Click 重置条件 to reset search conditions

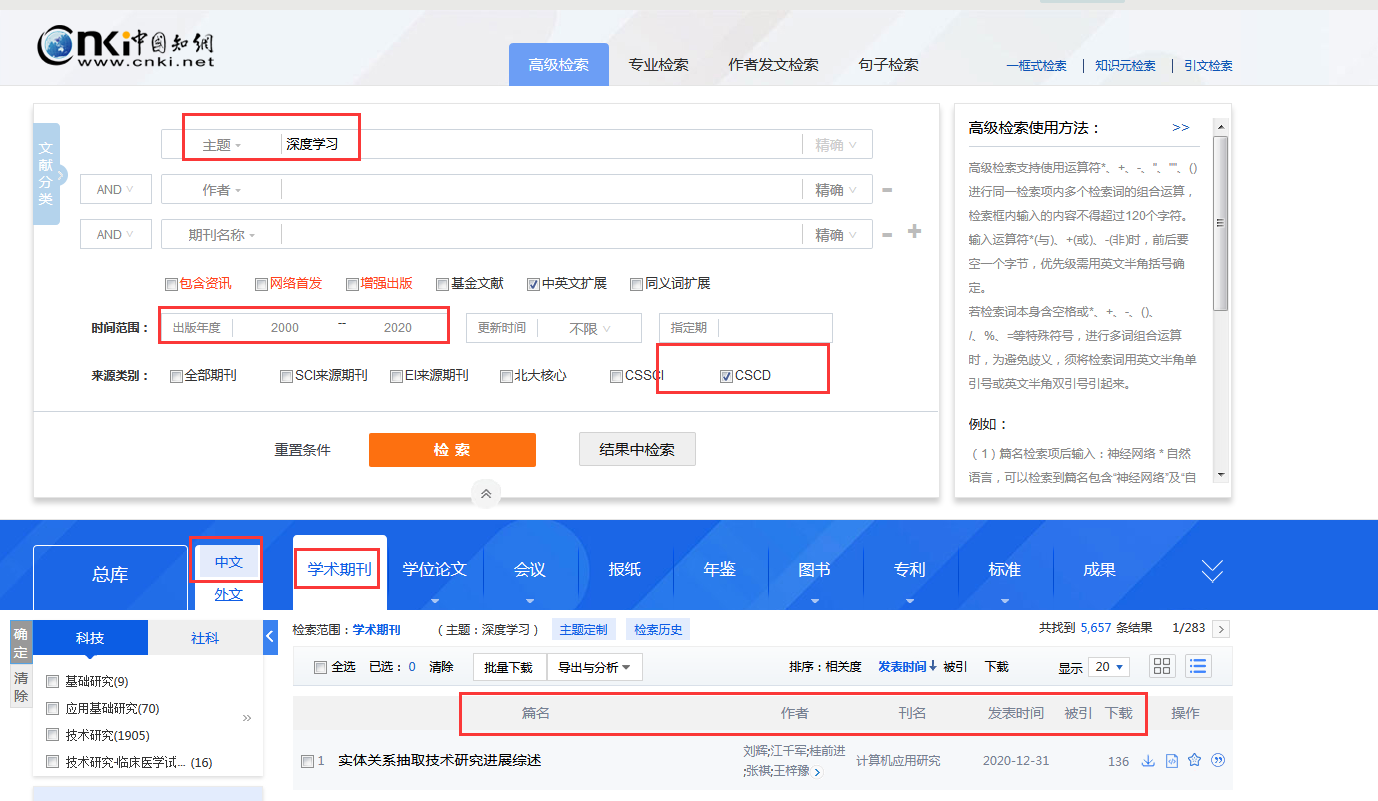tap(302, 450)
